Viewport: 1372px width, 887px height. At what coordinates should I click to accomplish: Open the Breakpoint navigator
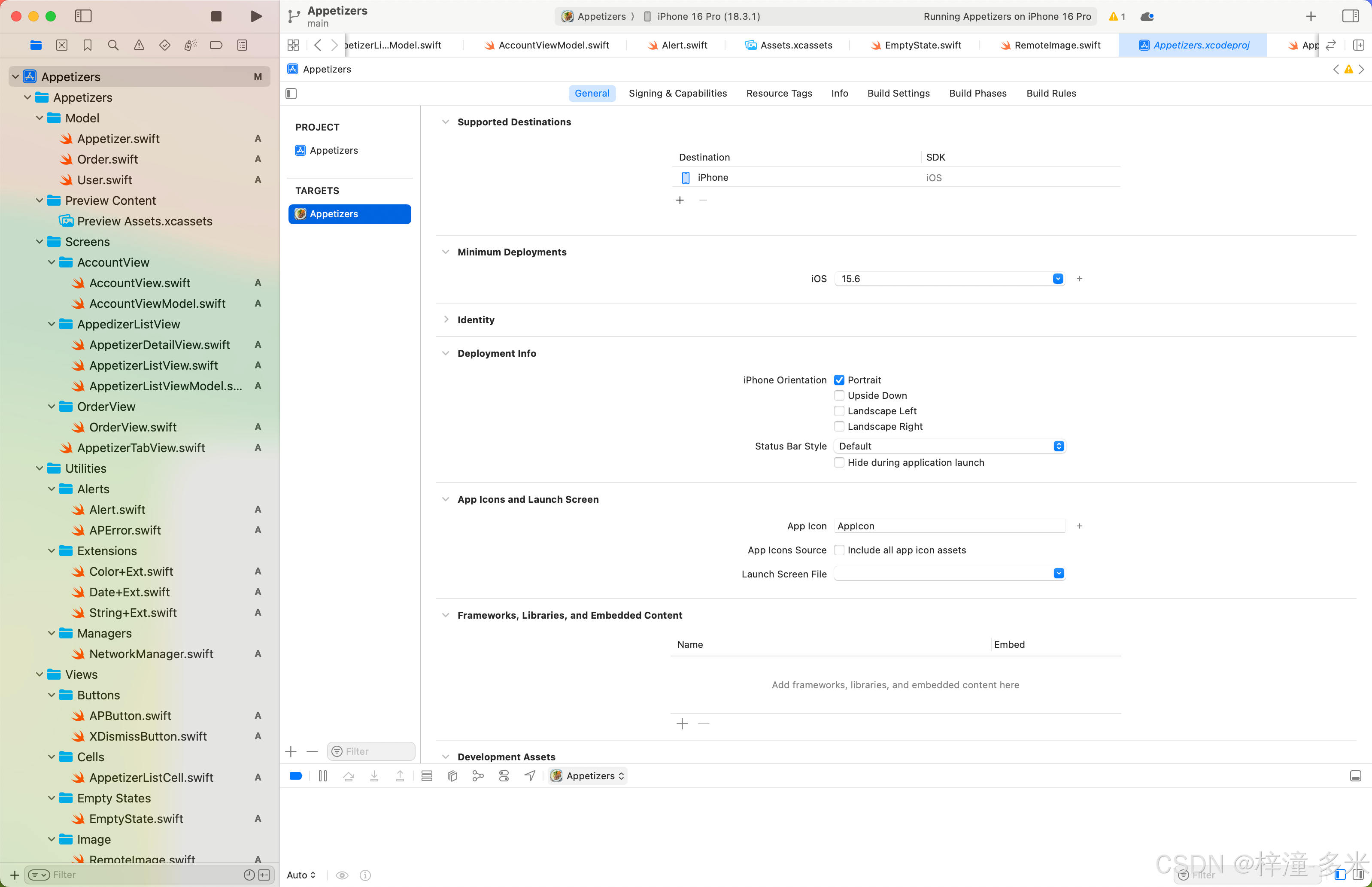coord(216,45)
